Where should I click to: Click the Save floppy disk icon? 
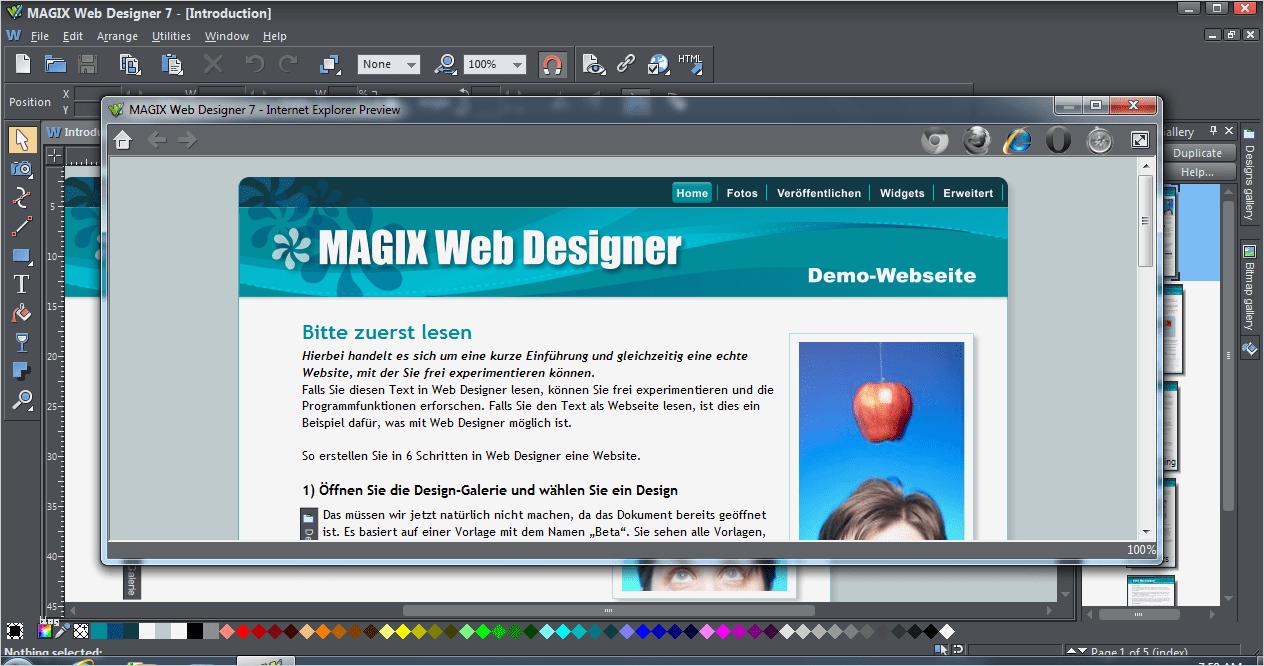[87, 64]
